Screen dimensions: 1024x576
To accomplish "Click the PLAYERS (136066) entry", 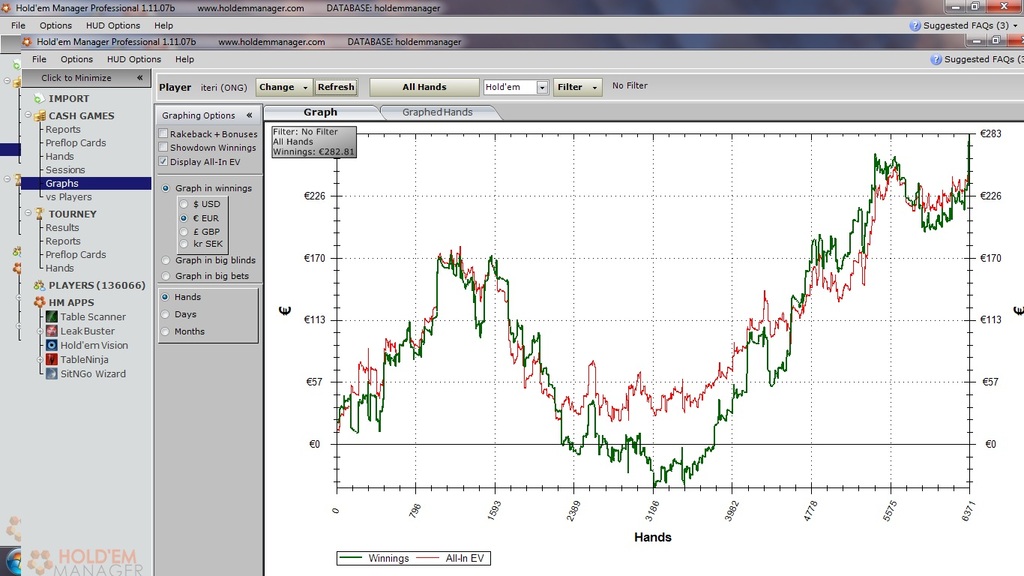I will pyautogui.click(x=97, y=285).
